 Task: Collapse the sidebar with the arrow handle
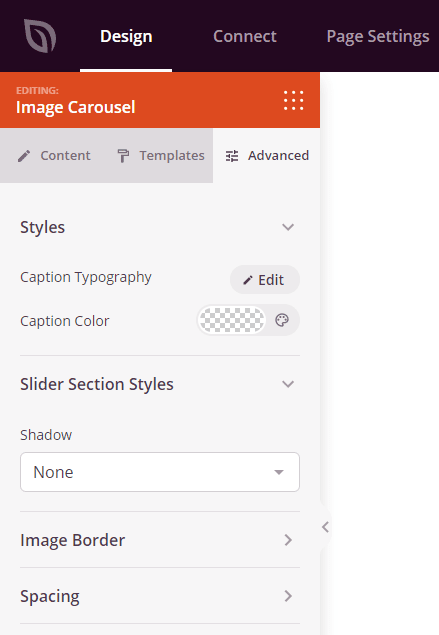325,527
